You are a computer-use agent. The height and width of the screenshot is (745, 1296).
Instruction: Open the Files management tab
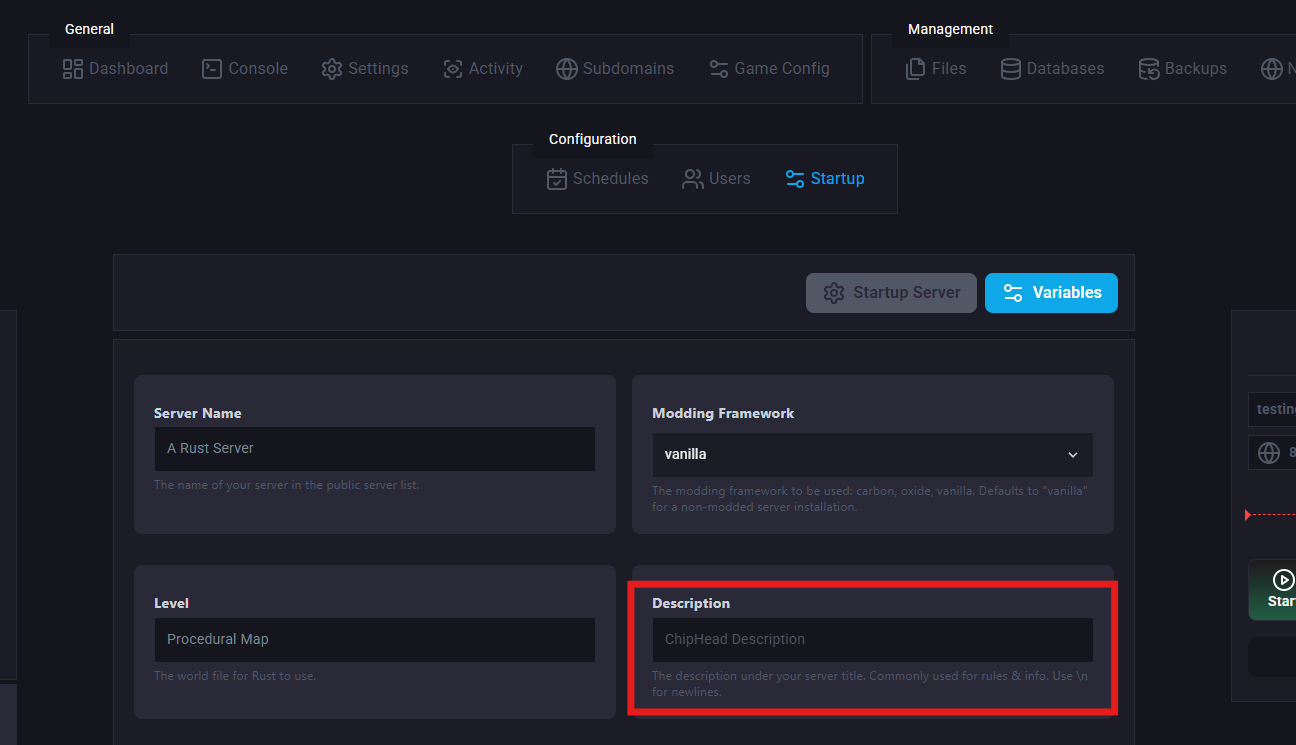click(x=935, y=69)
